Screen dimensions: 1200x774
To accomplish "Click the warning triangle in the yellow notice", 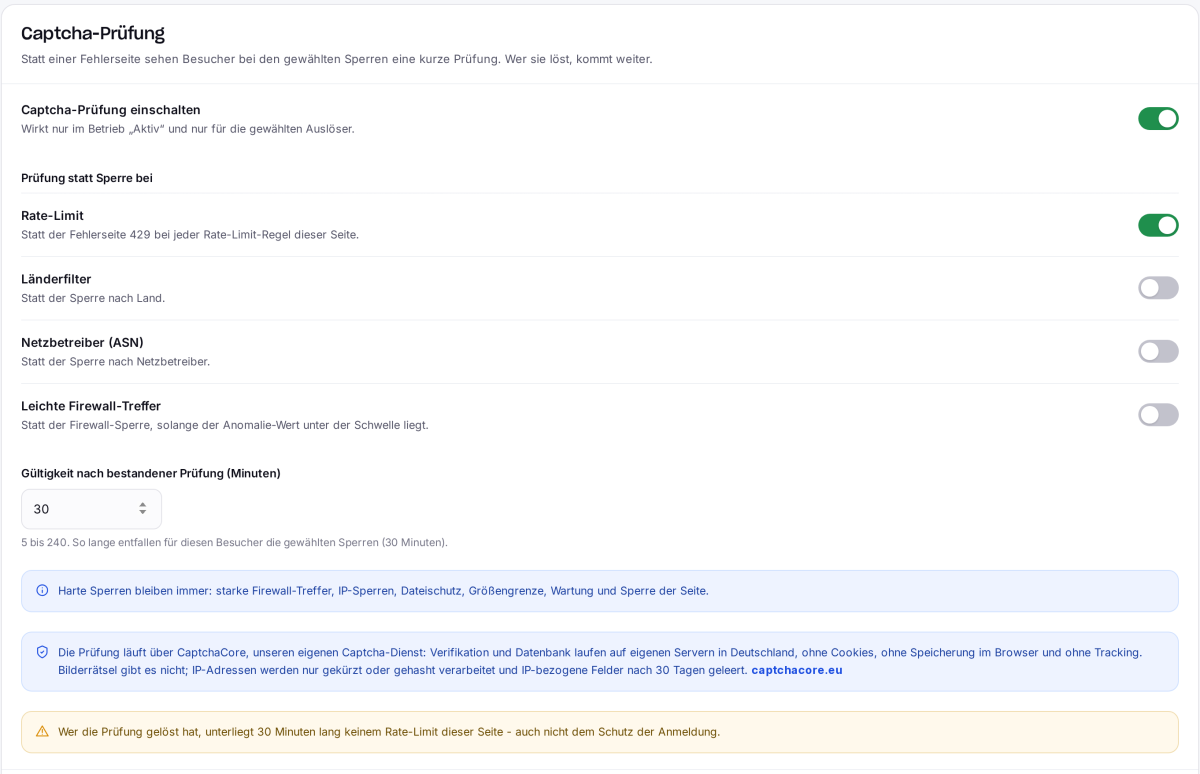I will click(42, 731).
